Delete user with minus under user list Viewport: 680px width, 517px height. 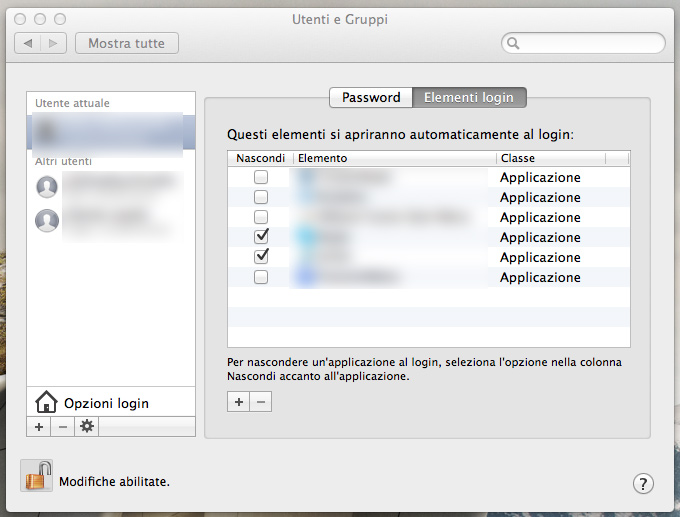point(63,427)
